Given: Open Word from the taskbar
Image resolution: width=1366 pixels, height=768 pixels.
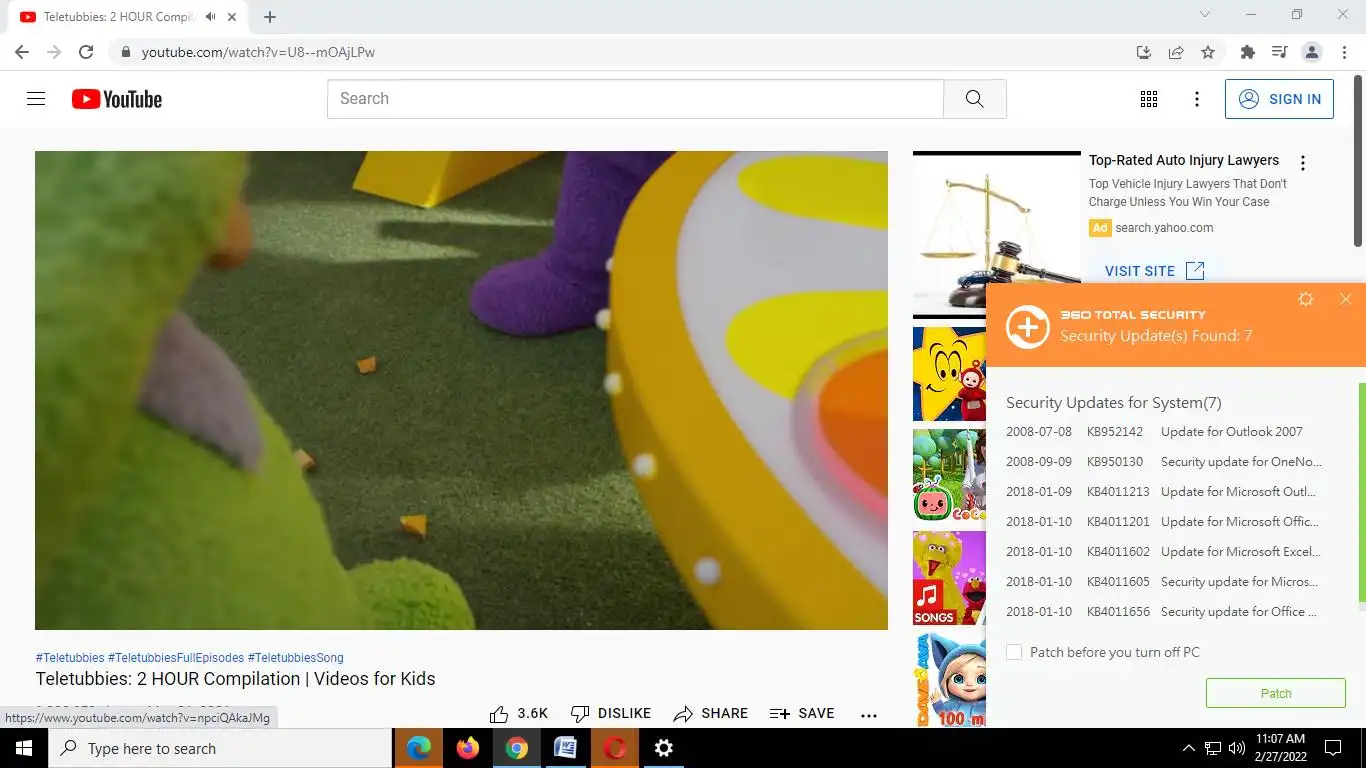Looking at the screenshot, I should point(565,748).
